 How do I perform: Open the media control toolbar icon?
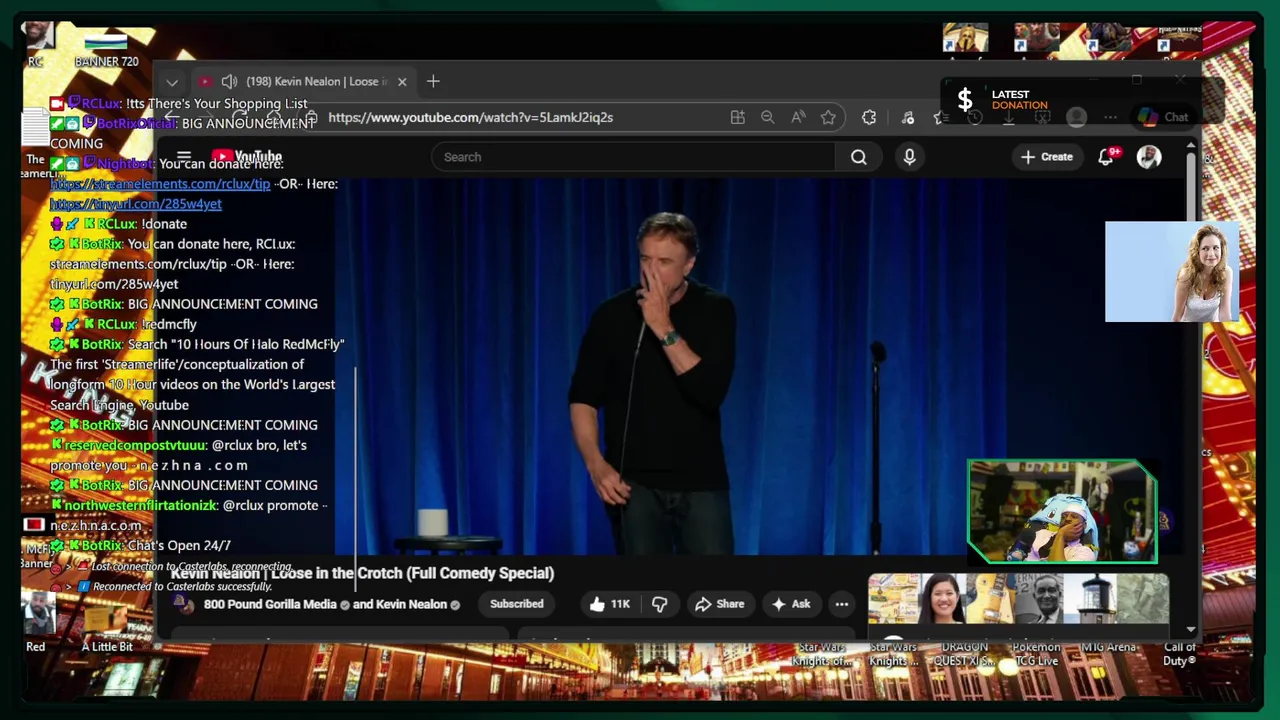tap(908, 117)
